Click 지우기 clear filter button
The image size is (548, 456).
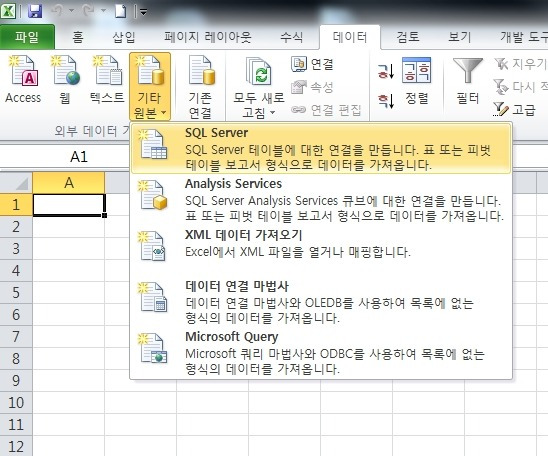(x=520, y=64)
